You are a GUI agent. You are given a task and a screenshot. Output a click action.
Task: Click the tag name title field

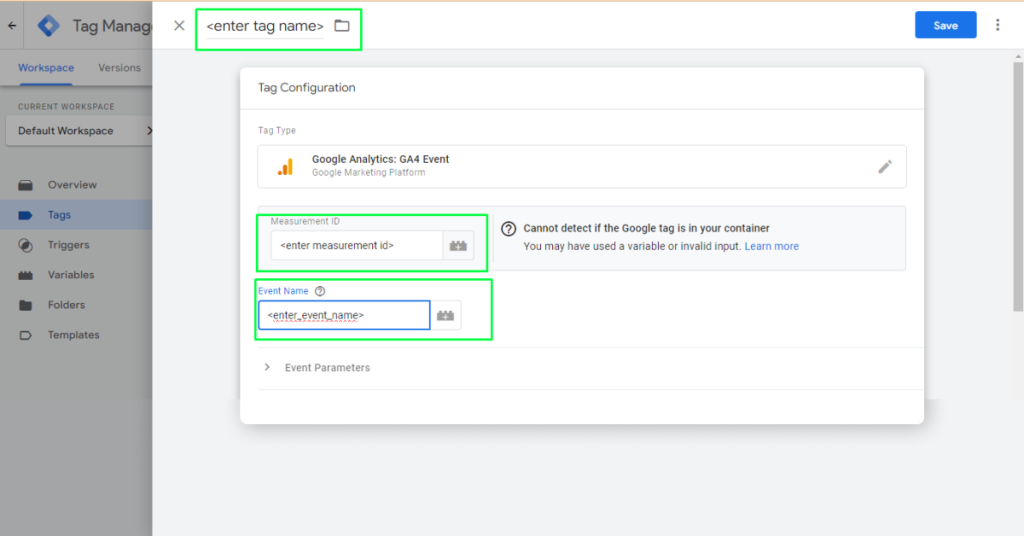point(265,26)
